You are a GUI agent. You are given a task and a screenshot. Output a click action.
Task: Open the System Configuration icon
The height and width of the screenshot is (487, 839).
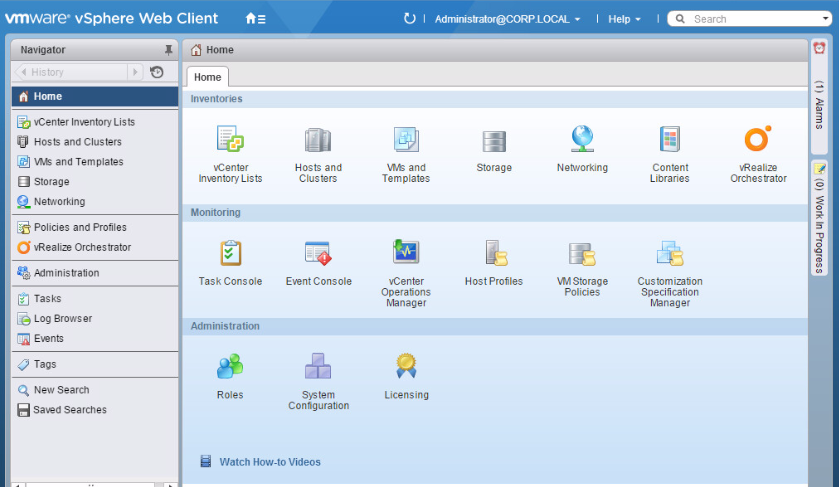click(318, 367)
